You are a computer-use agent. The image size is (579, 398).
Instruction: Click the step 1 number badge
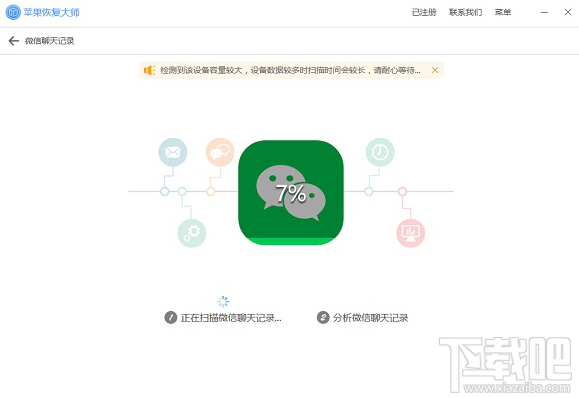pyautogui.click(x=171, y=318)
